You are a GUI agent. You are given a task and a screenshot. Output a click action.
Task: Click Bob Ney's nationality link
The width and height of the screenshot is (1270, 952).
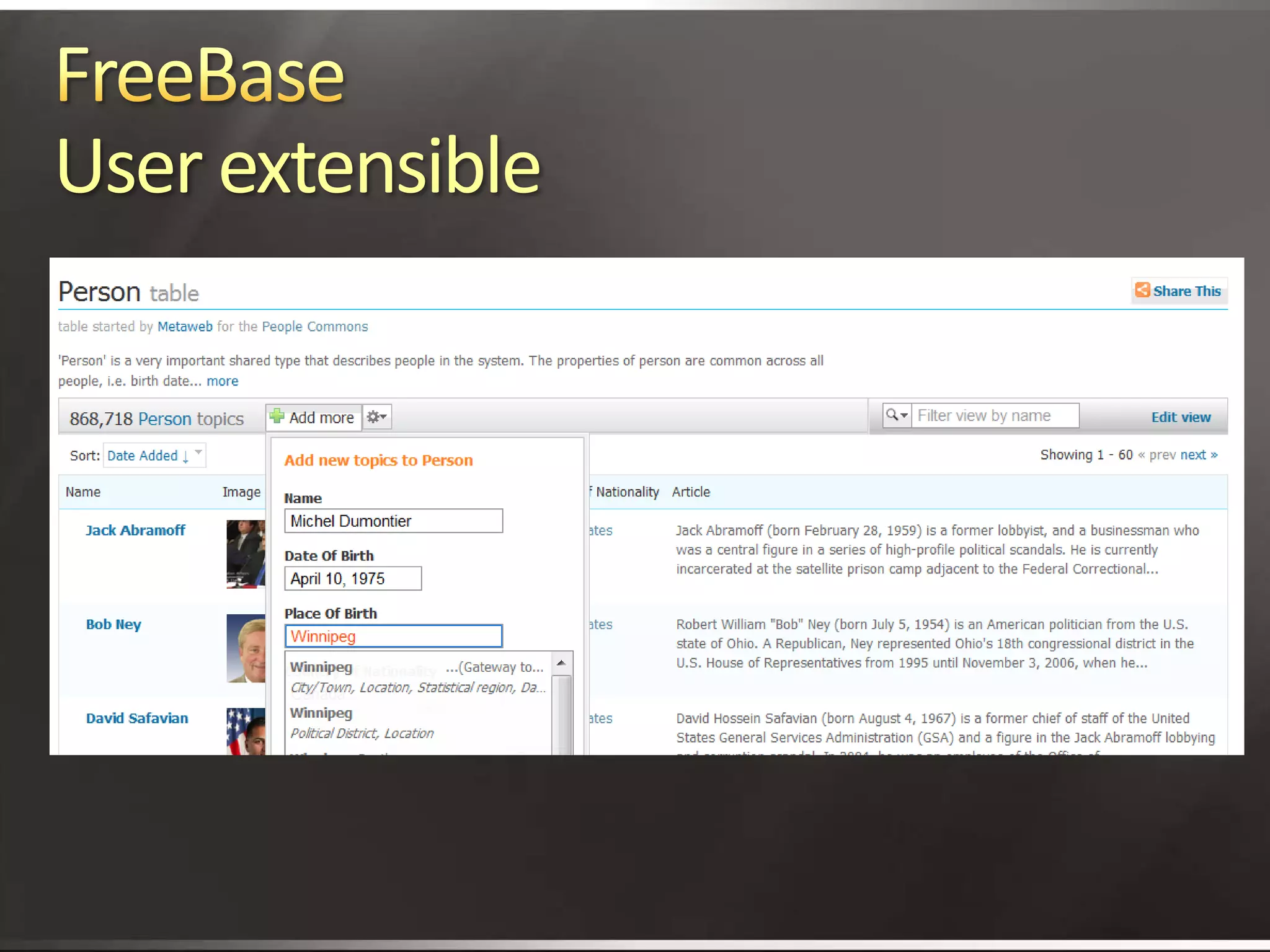coord(600,625)
